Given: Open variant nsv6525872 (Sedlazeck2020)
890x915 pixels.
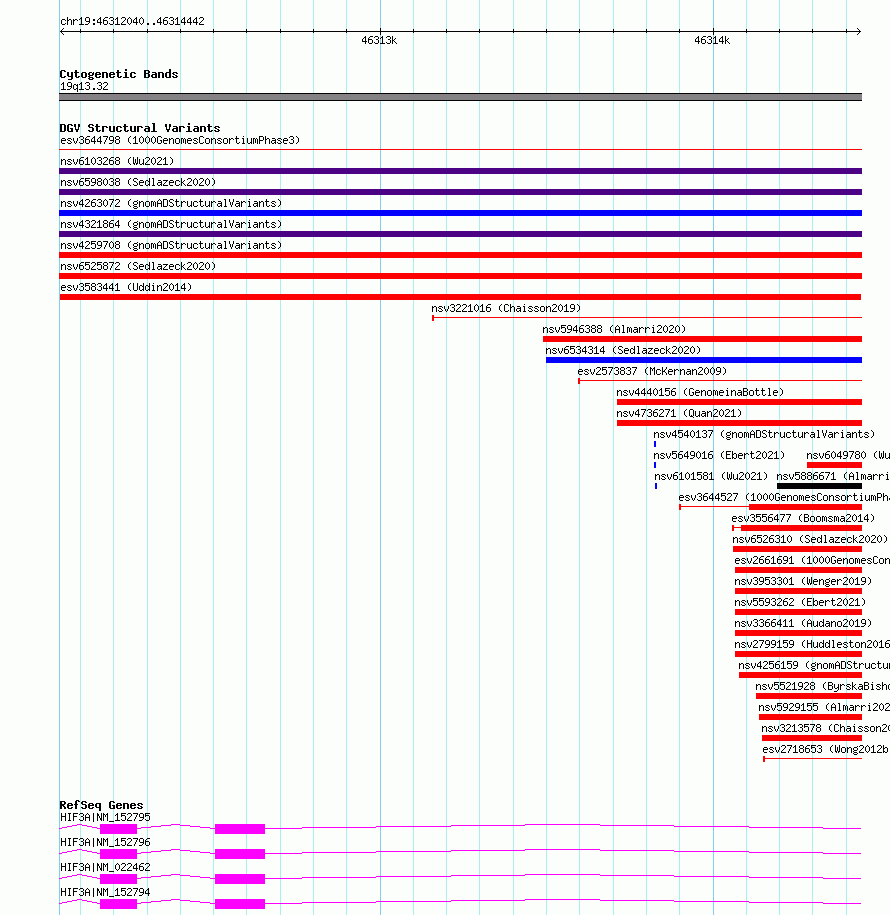Looking at the screenshot, I should click(x=138, y=267).
